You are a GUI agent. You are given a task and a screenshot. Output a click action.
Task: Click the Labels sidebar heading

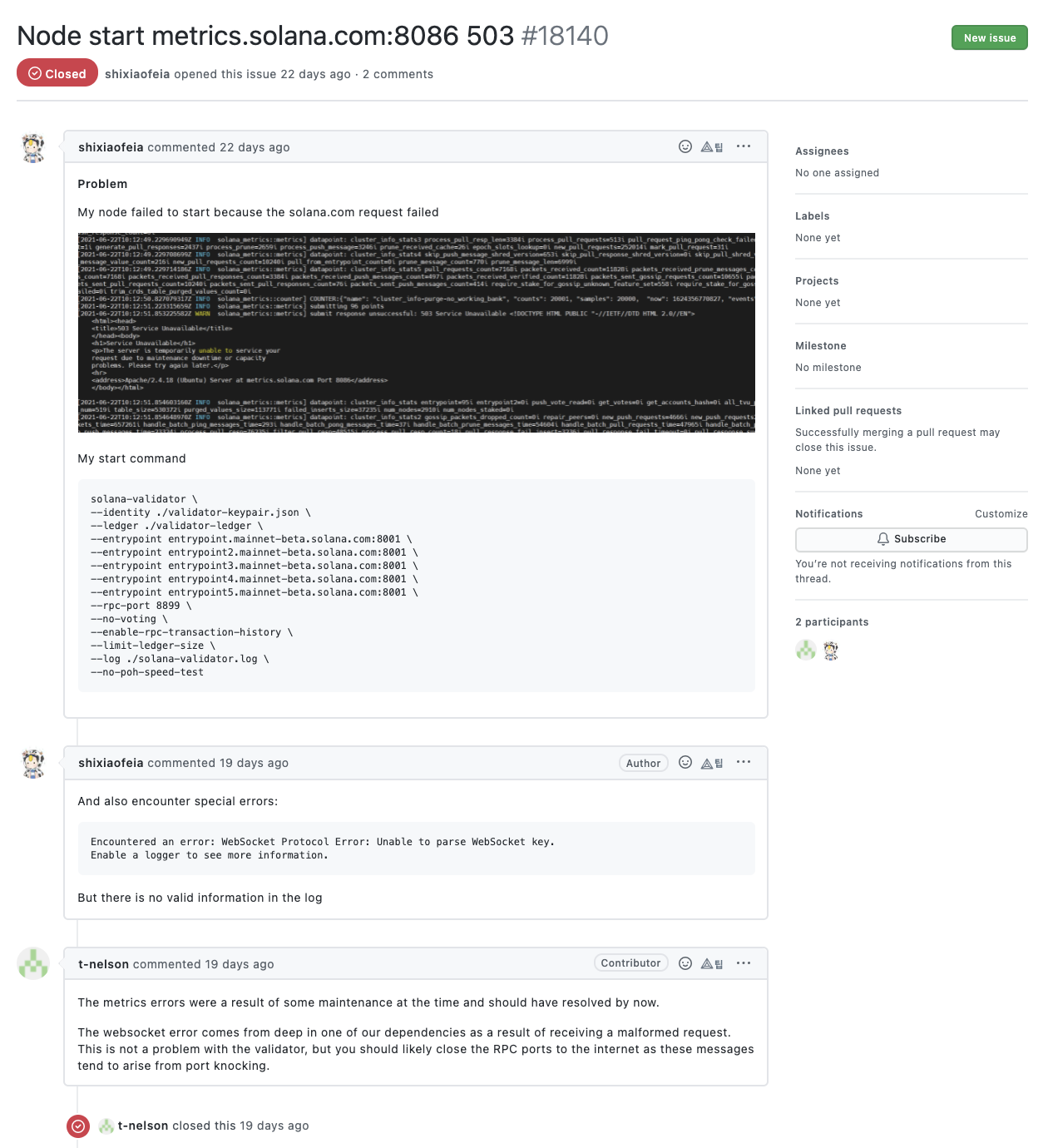point(812,216)
